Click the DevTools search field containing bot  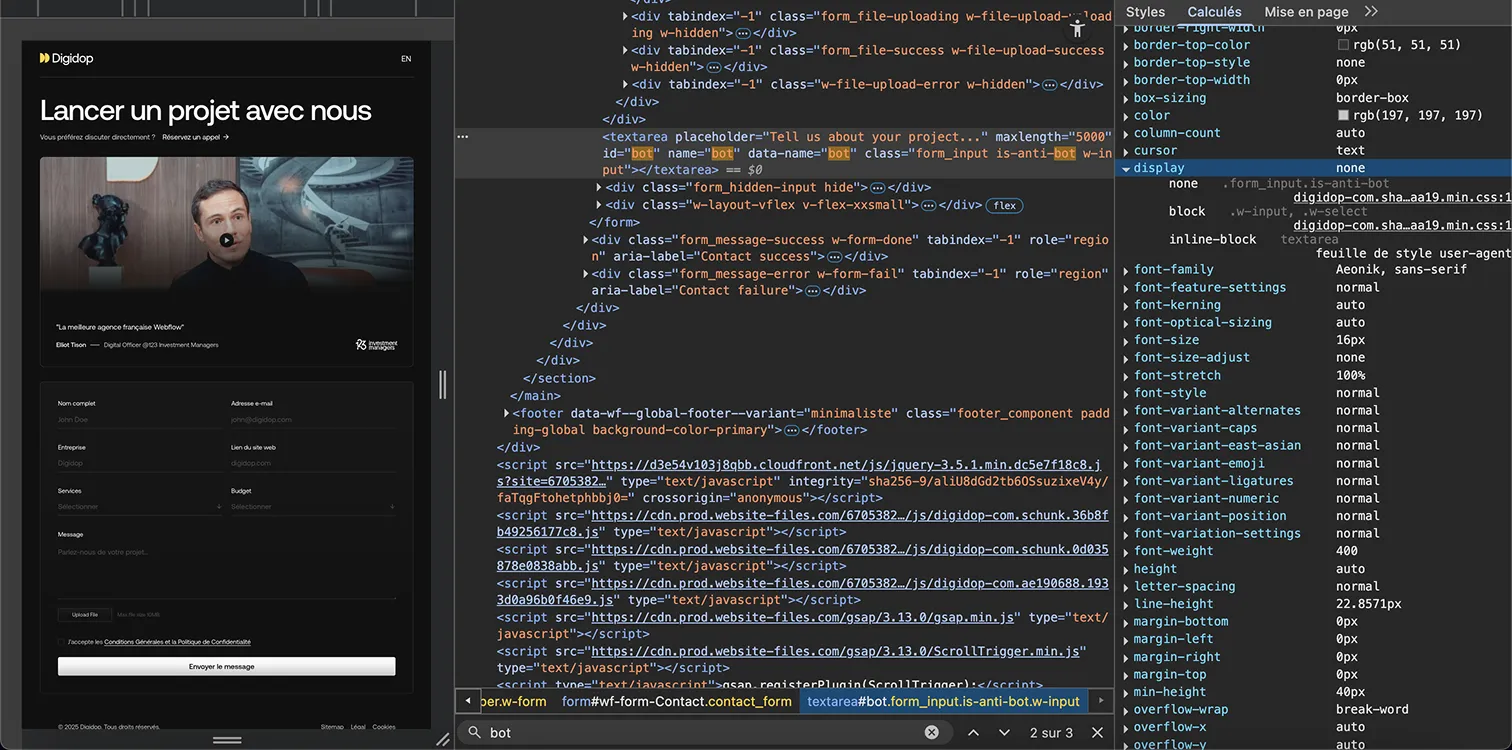[x=703, y=733]
